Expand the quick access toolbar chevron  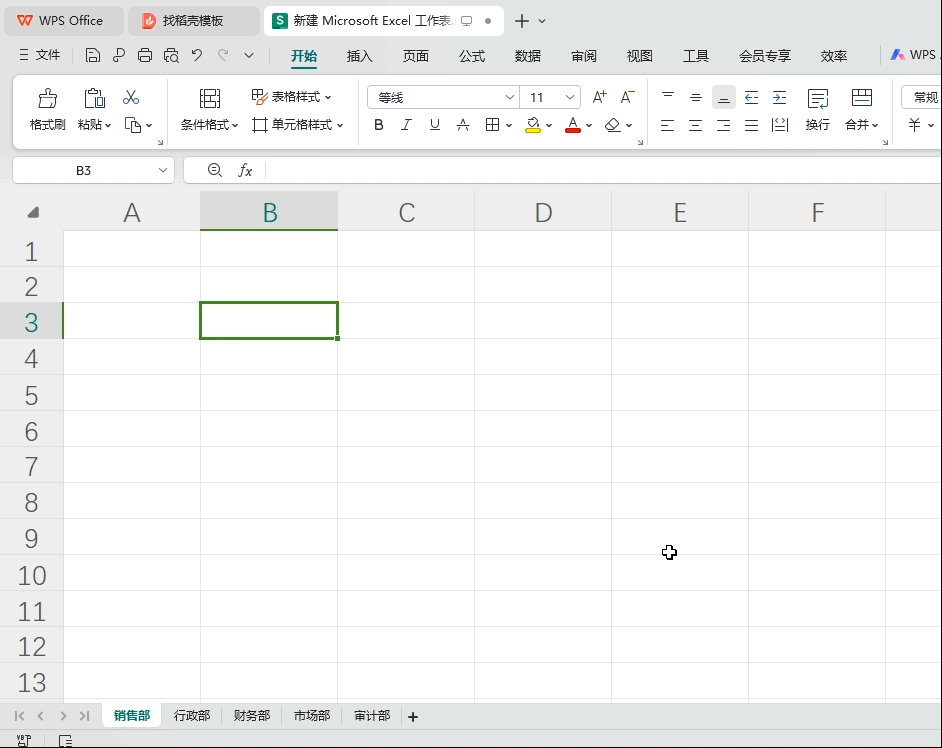pos(249,56)
